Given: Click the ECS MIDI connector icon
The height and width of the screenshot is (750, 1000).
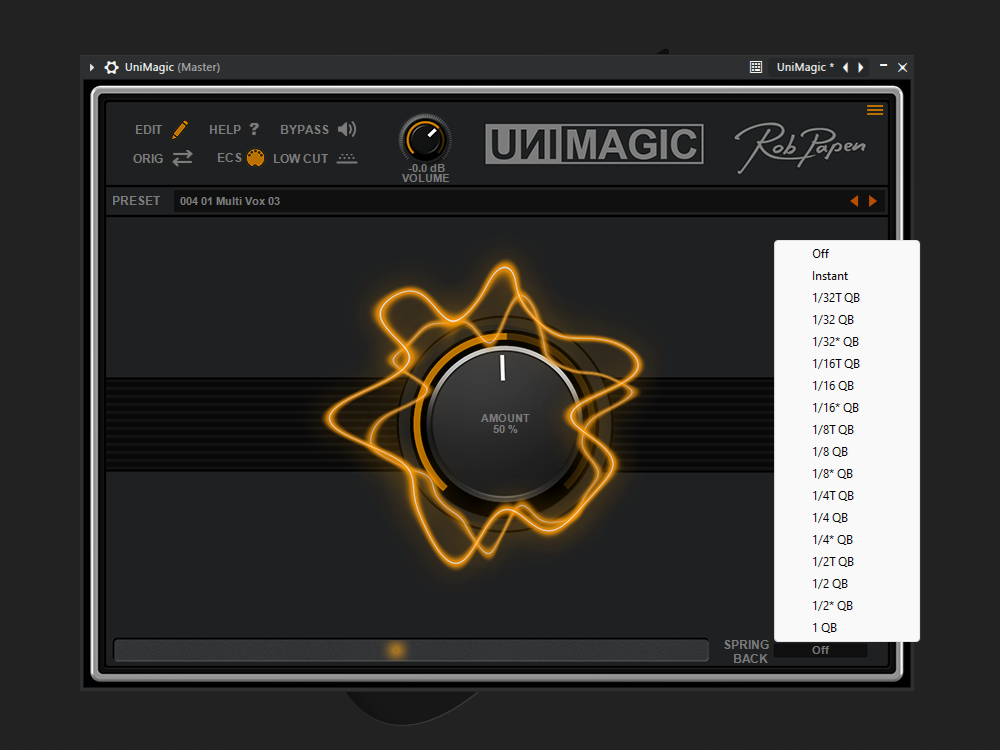Looking at the screenshot, I should click(255, 158).
